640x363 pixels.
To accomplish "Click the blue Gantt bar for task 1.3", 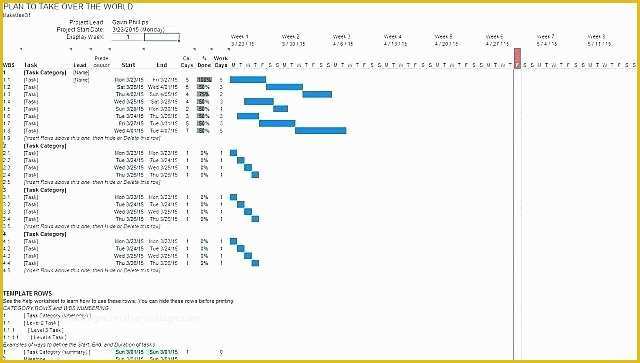I will 317,94.
